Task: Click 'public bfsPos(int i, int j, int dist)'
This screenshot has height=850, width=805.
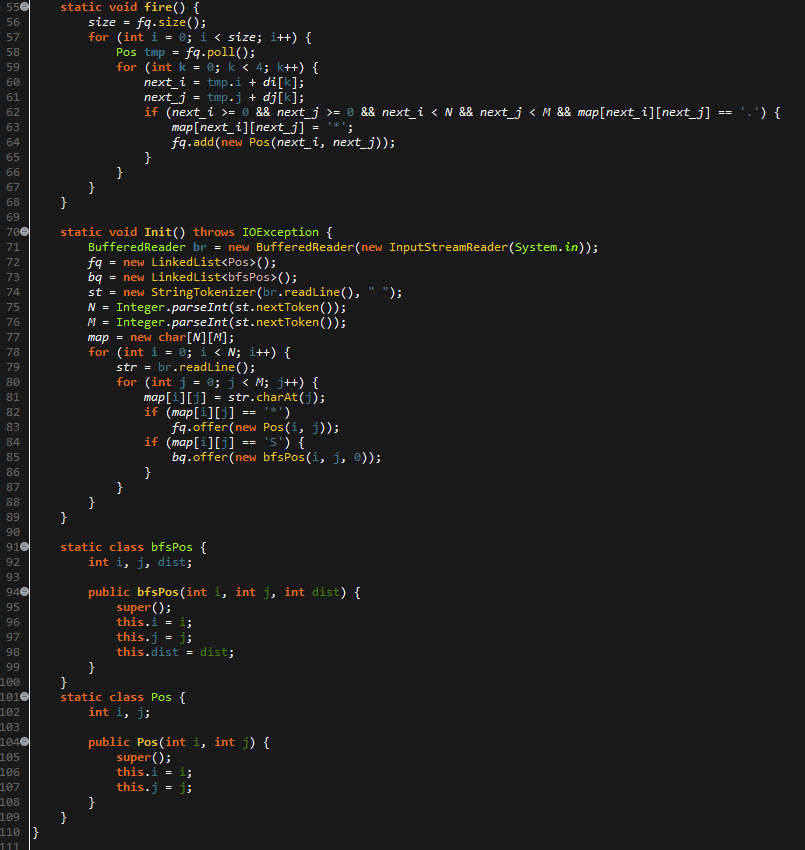Action: pos(217,592)
